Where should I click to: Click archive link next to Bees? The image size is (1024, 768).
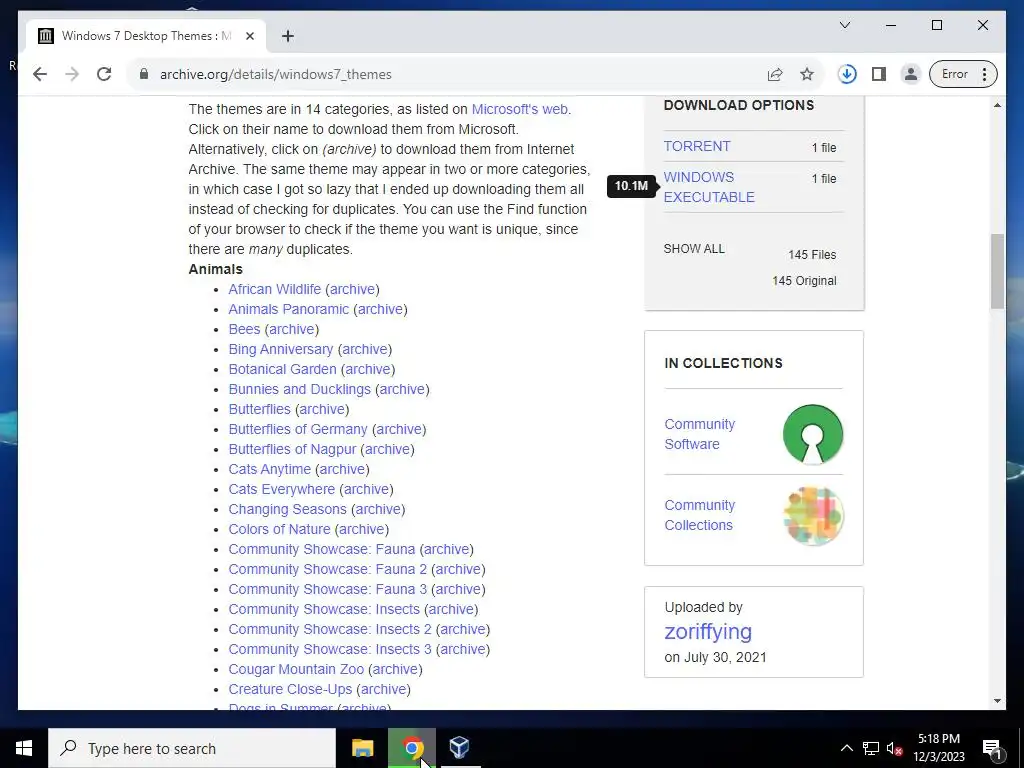(x=292, y=329)
